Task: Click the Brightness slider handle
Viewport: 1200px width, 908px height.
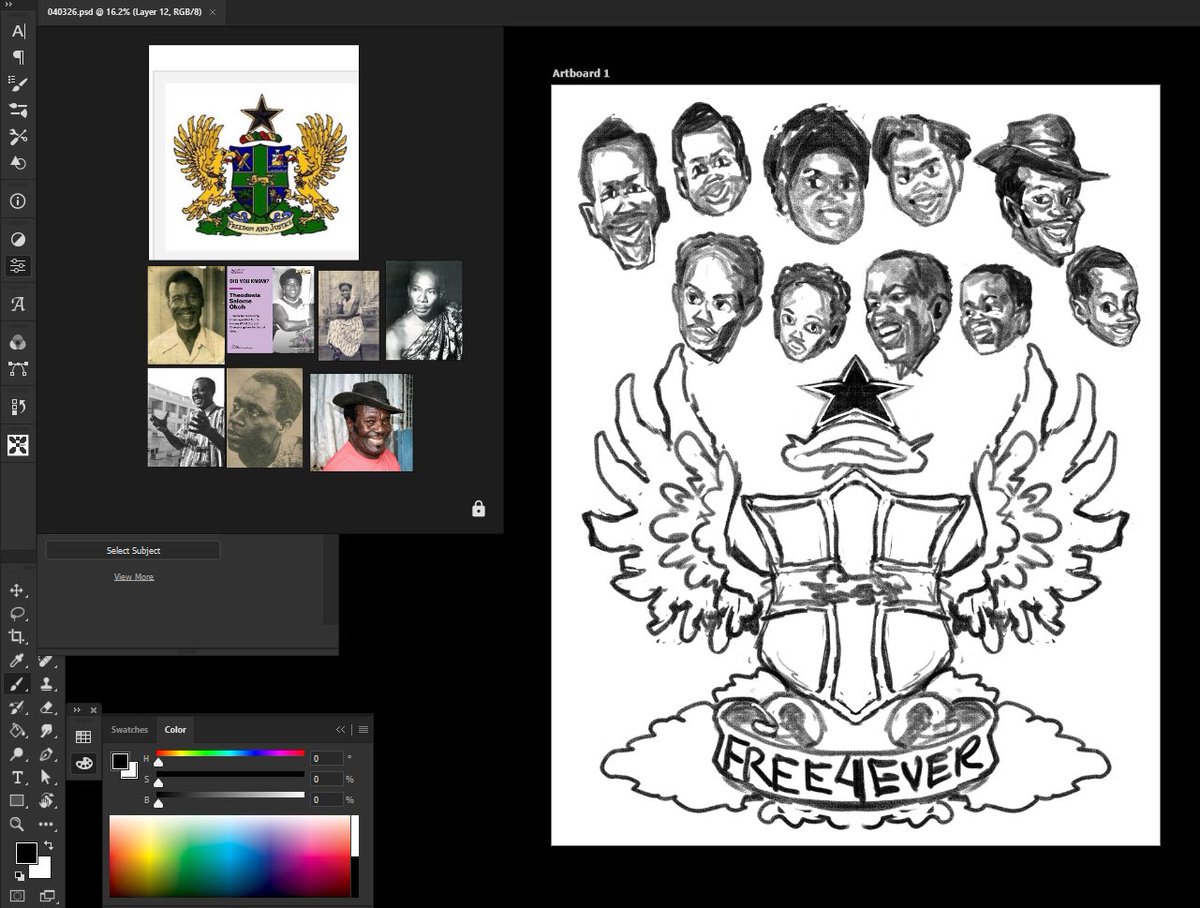Action: coord(157,804)
